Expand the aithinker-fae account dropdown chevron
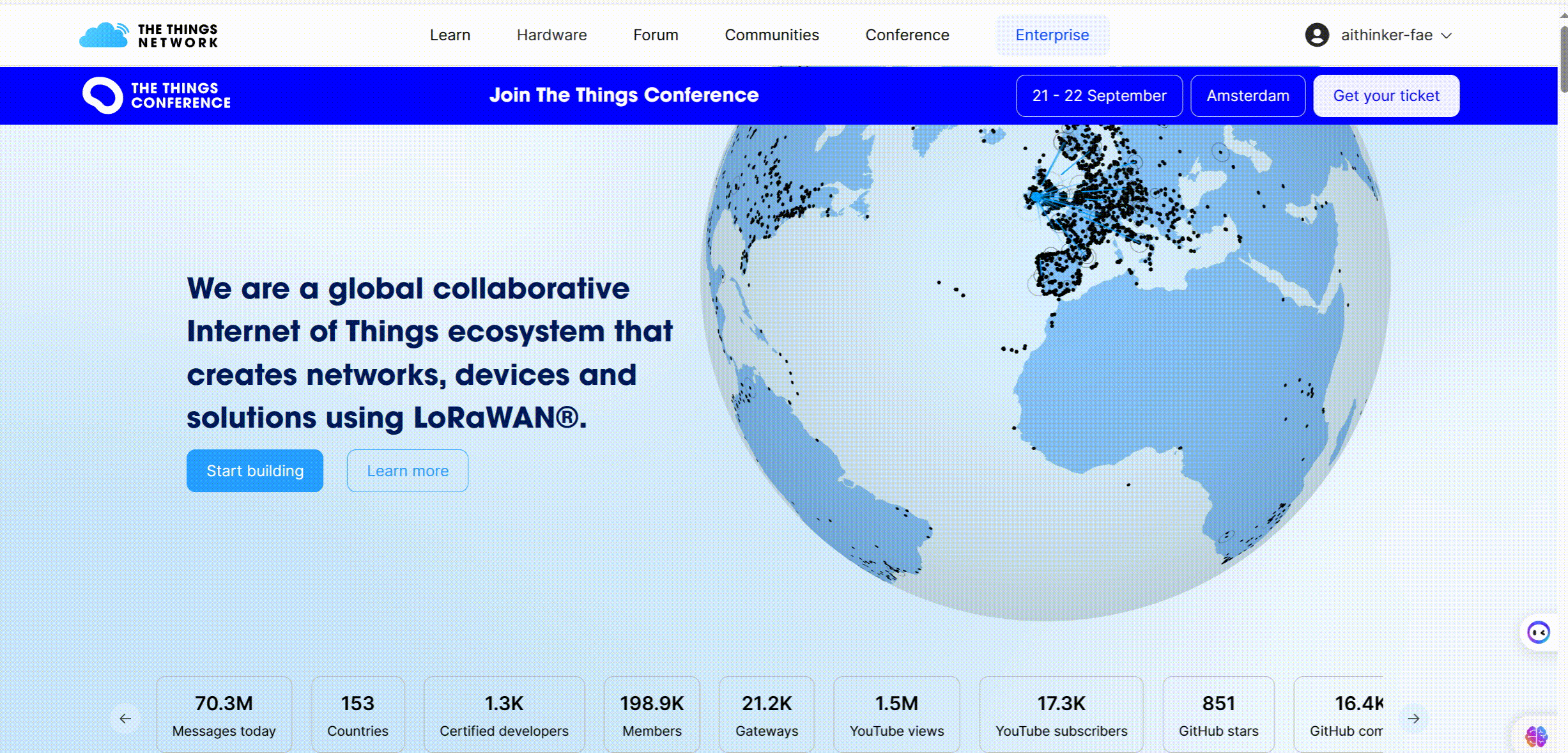The width and height of the screenshot is (1568, 753). coord(1447,36)
